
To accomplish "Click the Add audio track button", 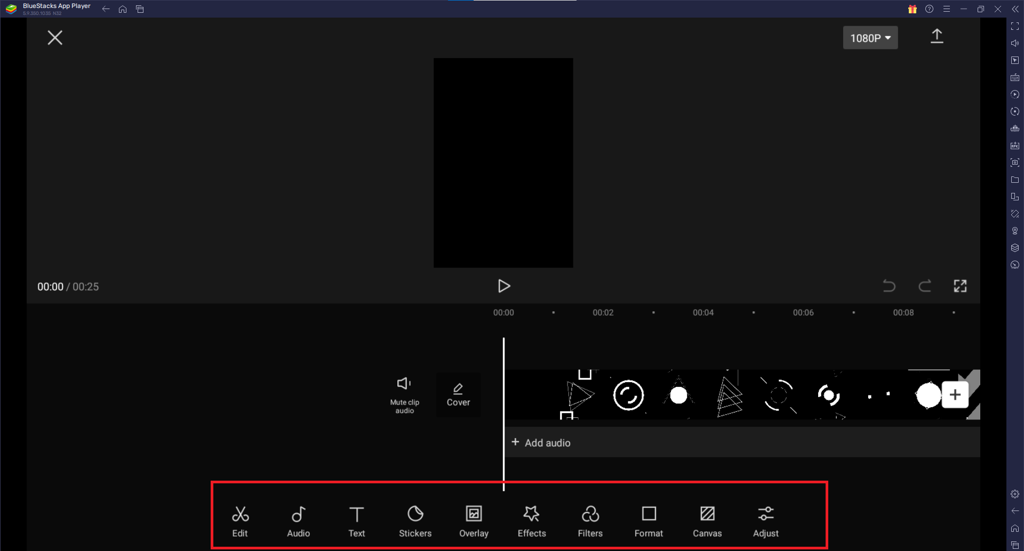I will coord(541,442).
